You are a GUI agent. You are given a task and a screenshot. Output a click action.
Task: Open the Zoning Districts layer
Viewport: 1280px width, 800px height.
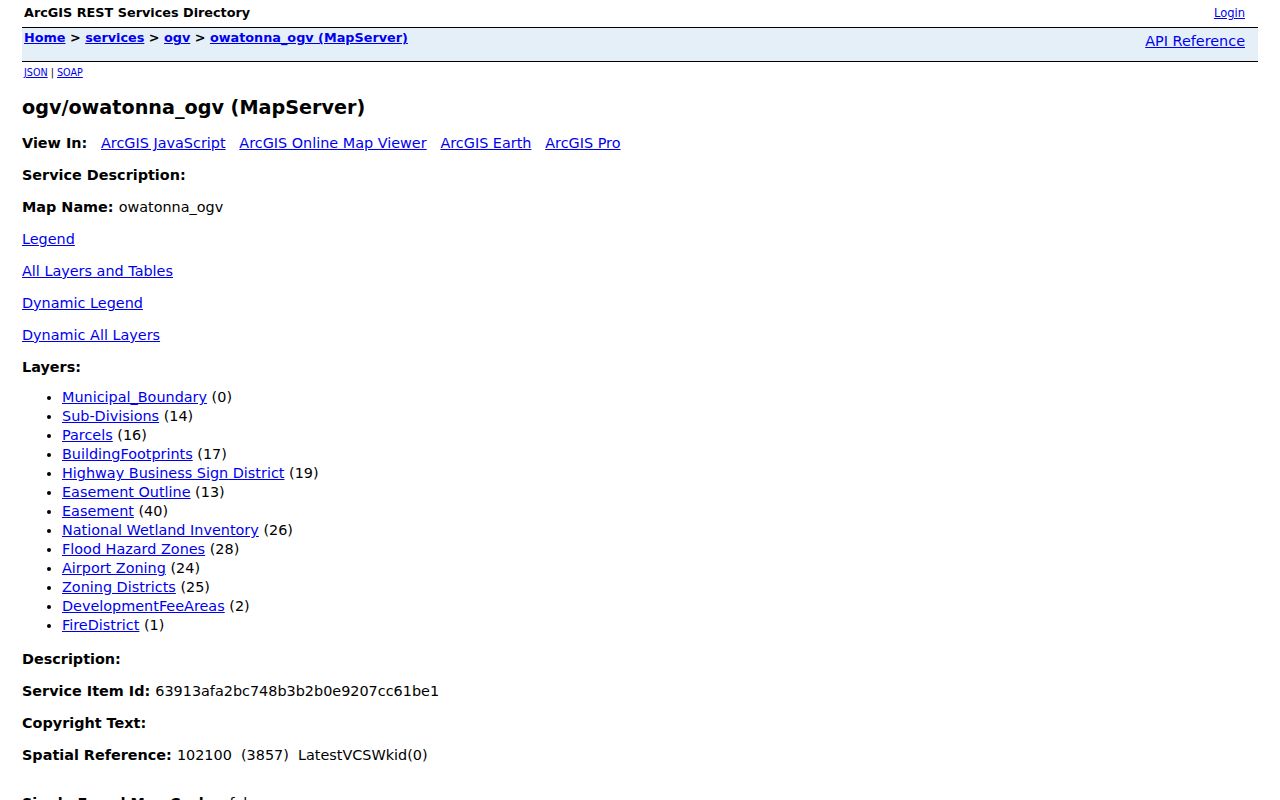pos(119,587)
